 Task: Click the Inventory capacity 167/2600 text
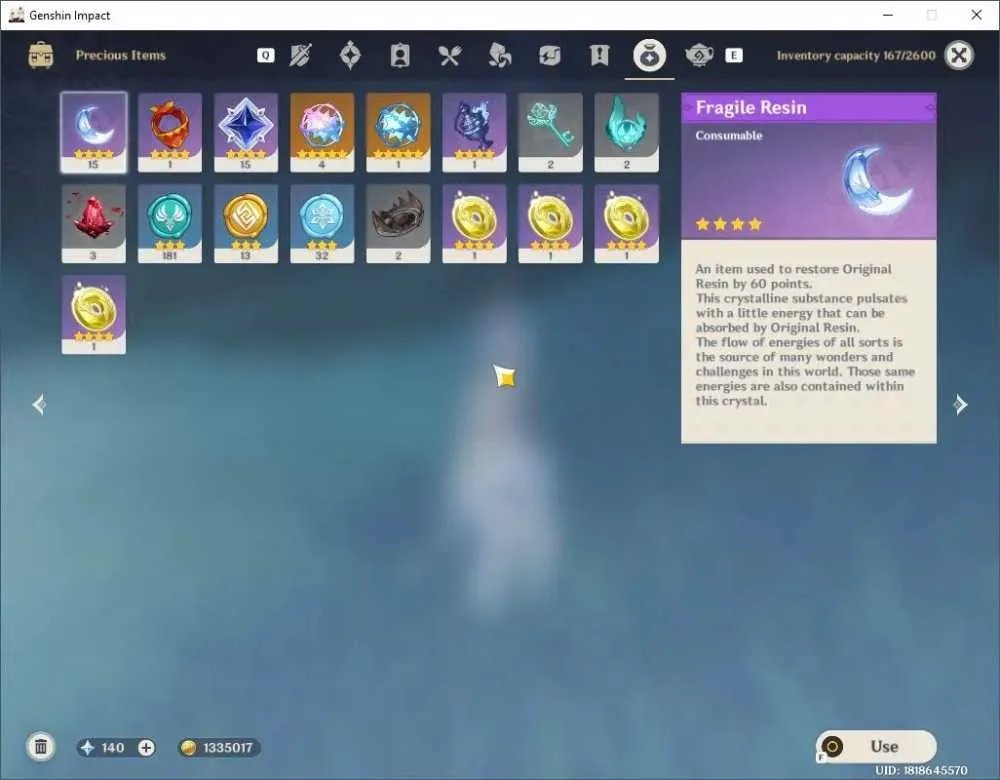pyautogui.click(x=856, y=55)
